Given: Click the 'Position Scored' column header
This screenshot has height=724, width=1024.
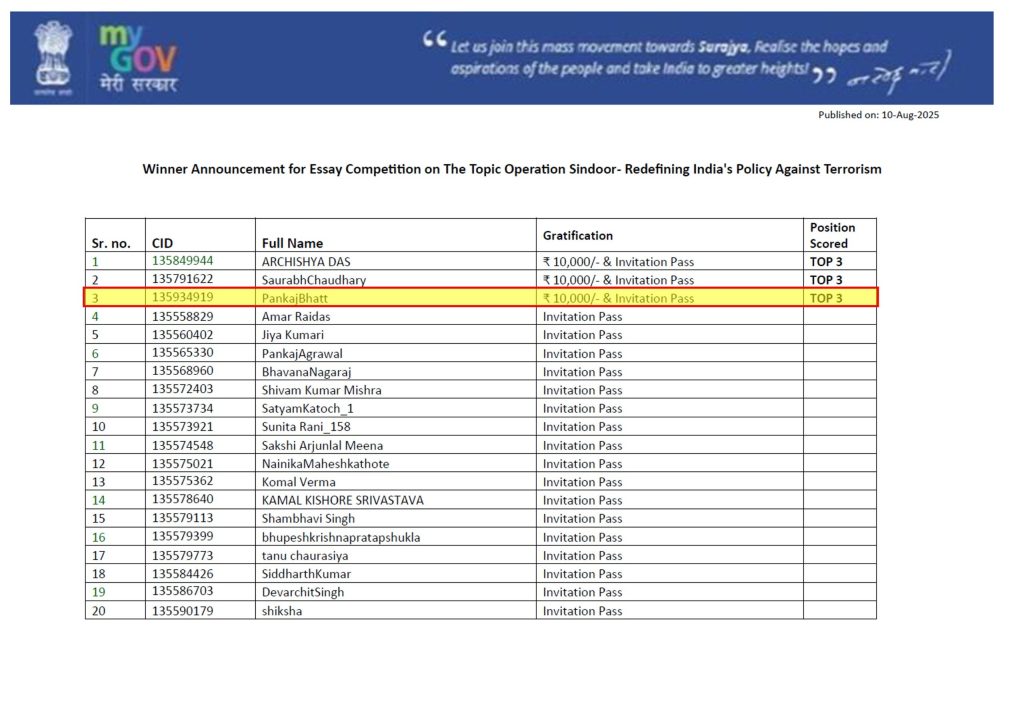Looking at the screenshot, I should (832, 236).
